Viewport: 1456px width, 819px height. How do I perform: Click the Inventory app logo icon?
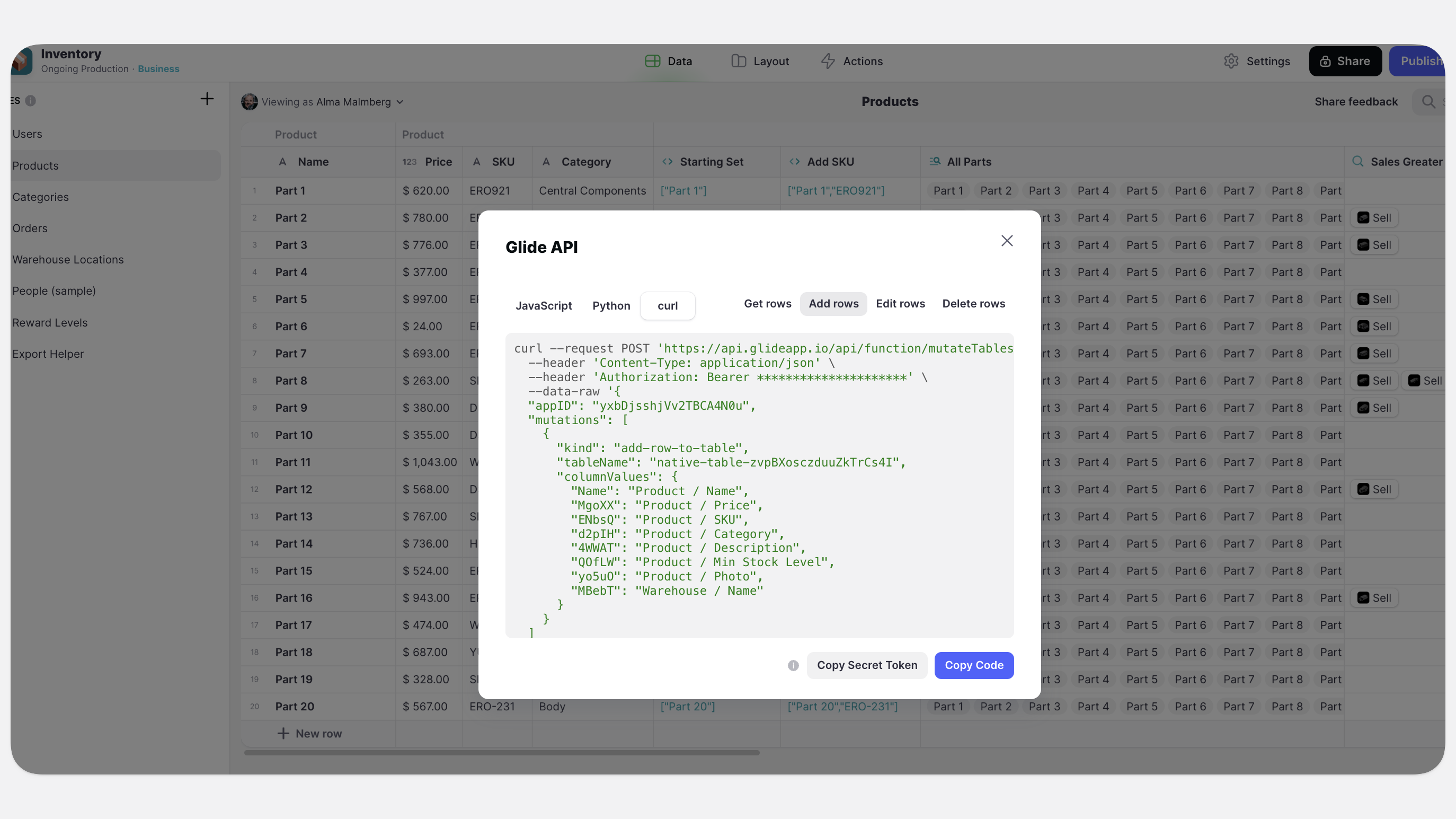coord(23,61)
